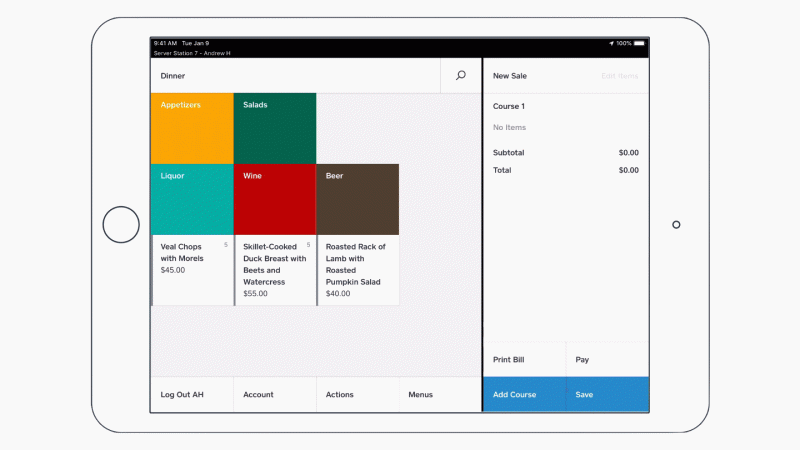Switch to the Menus tab

click(439, 395)
